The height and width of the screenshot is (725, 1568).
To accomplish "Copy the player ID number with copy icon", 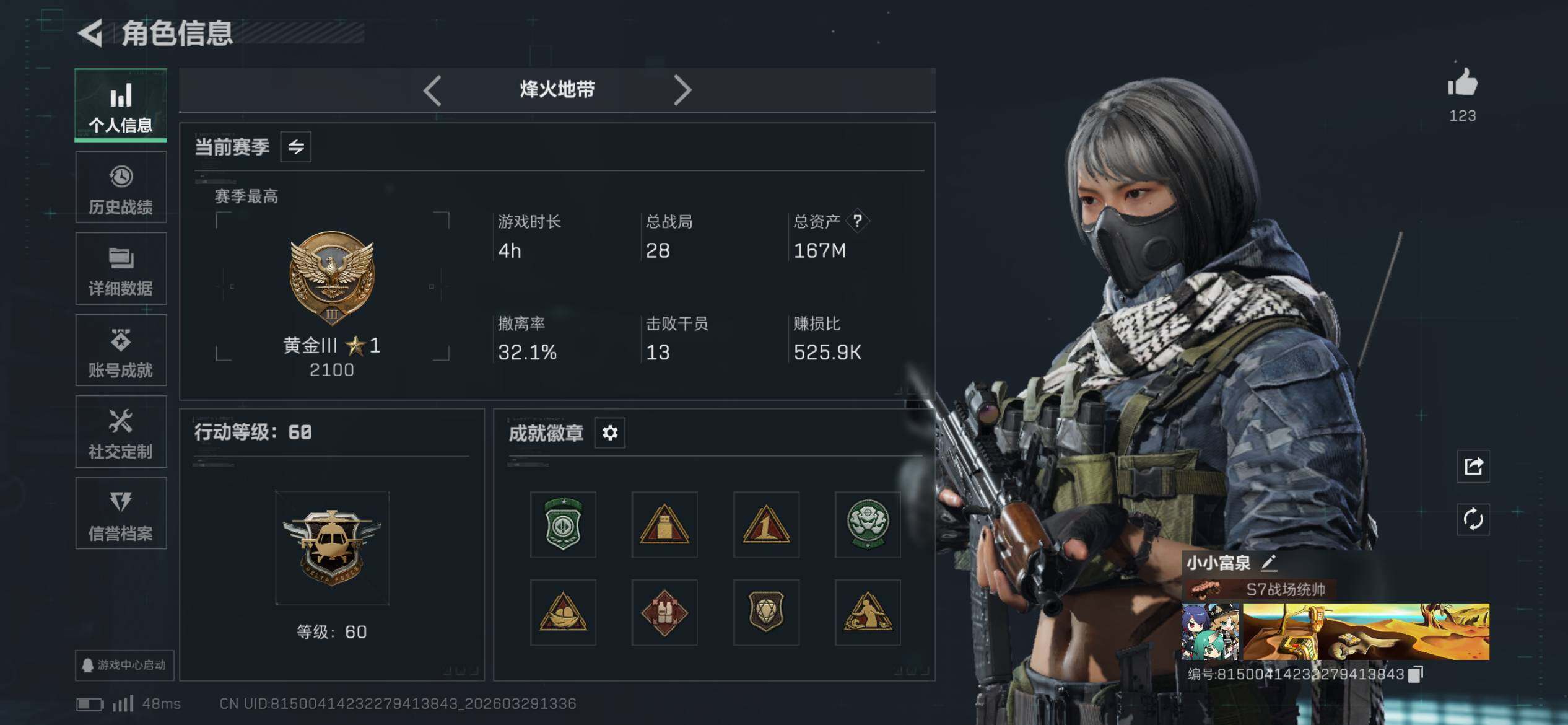I will point(1416,674).
